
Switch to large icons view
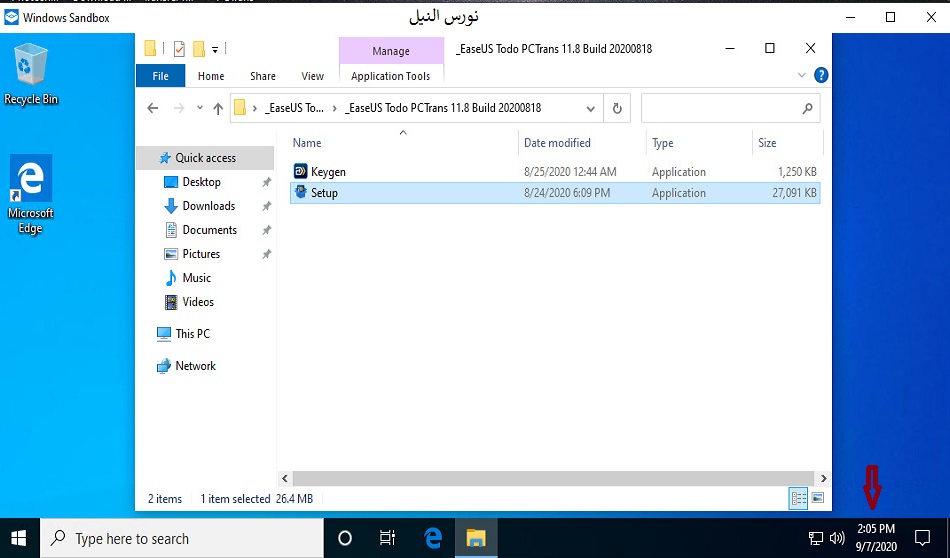817,498
